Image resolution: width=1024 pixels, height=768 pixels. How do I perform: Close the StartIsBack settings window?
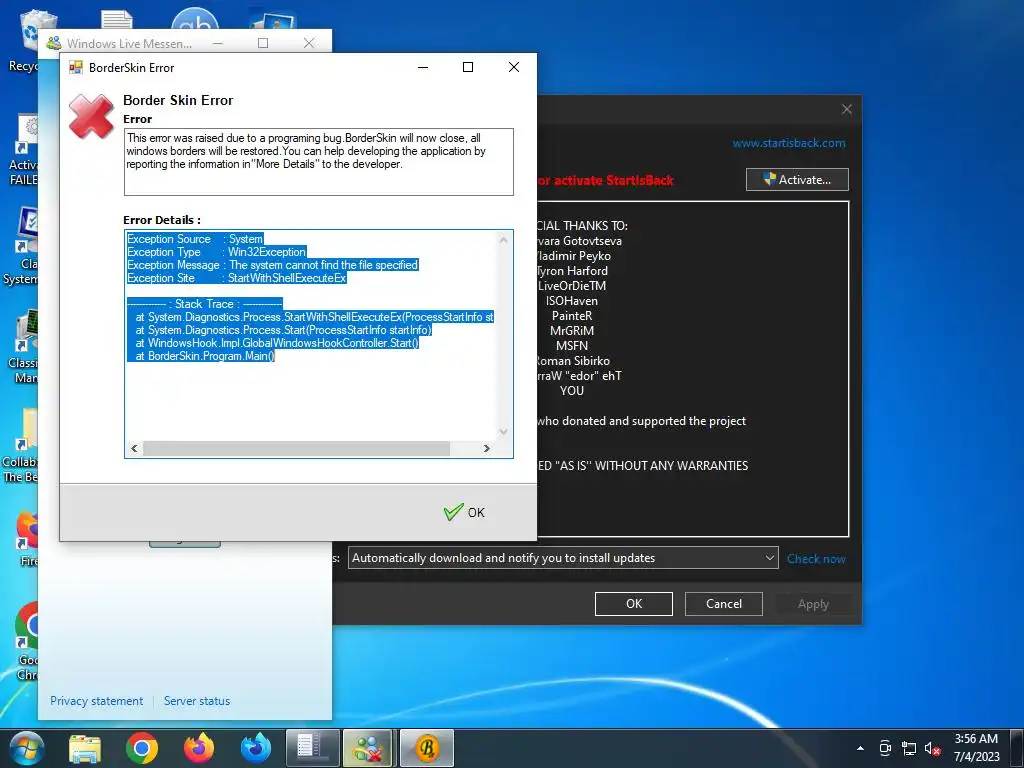846,109
